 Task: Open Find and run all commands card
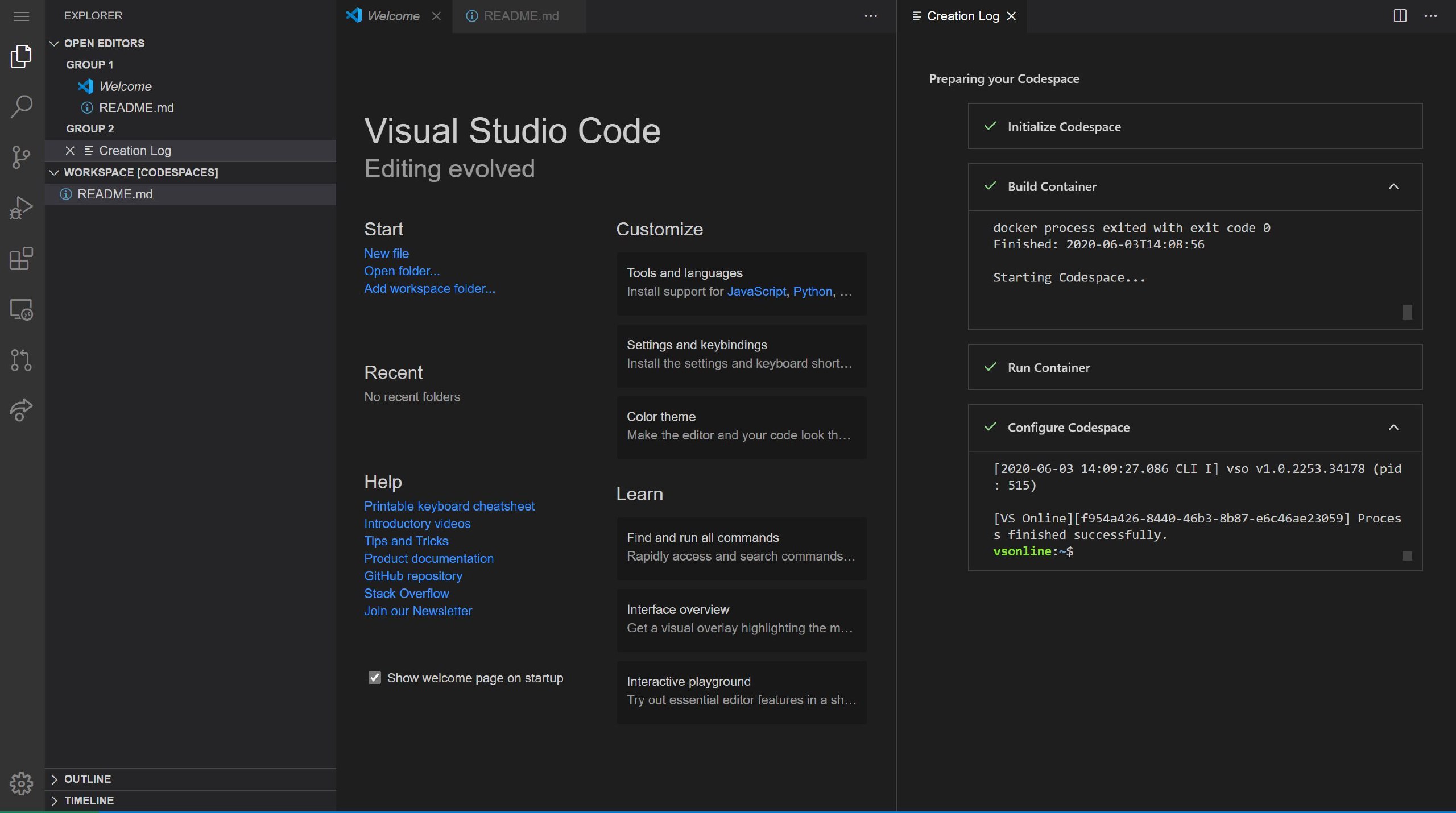742,549
